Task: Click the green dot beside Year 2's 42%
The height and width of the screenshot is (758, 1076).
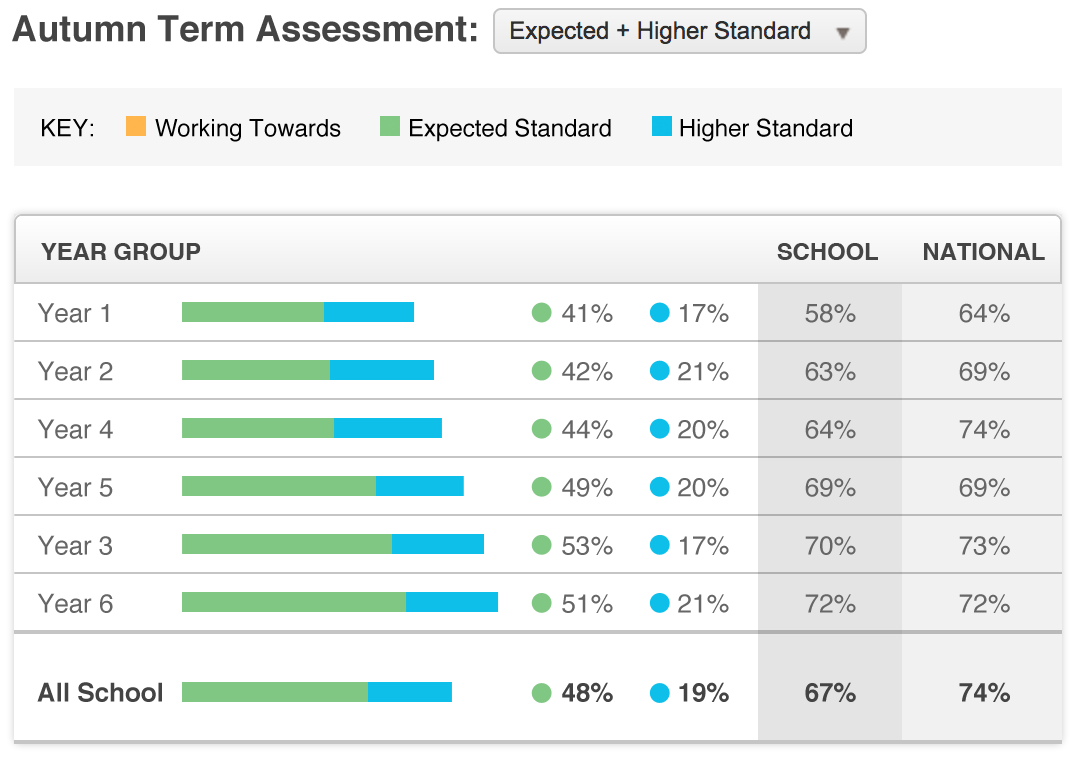Action: point(542,371)
